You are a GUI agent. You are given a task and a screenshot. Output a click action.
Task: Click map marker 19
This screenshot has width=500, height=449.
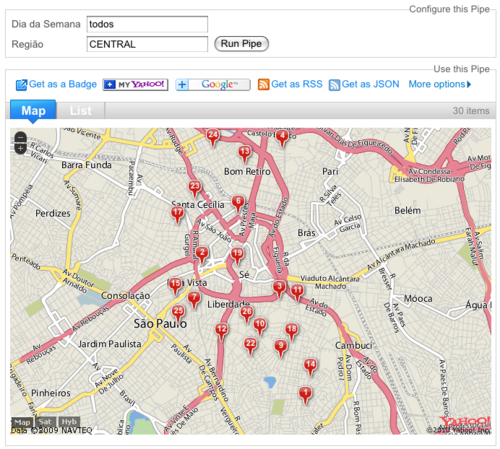click(x=237, y=254)
